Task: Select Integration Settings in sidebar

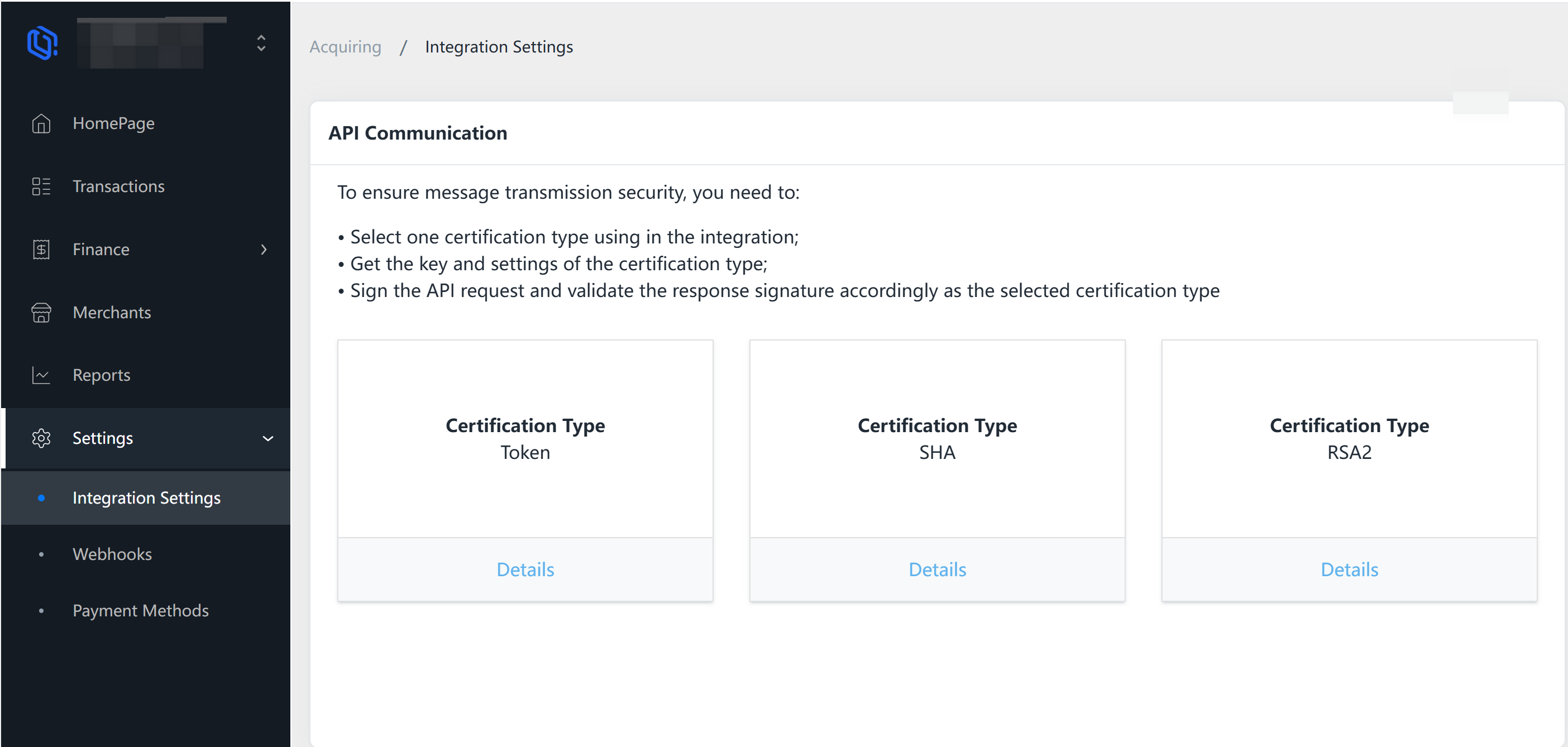Action: (146, 498)
